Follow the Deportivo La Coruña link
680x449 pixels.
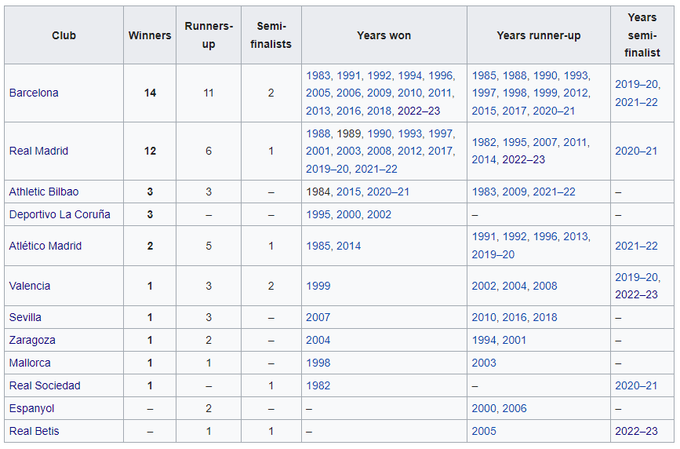[59, 215]
